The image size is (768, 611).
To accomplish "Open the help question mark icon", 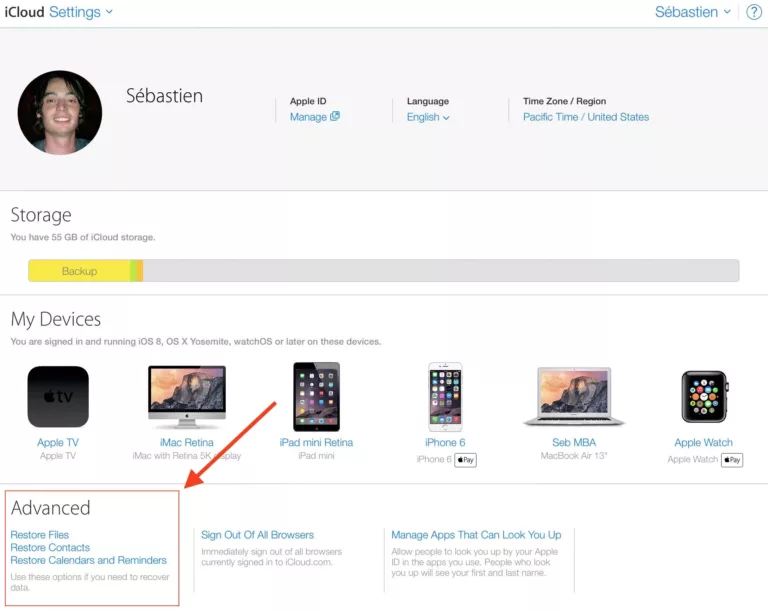I will (754, 12).
